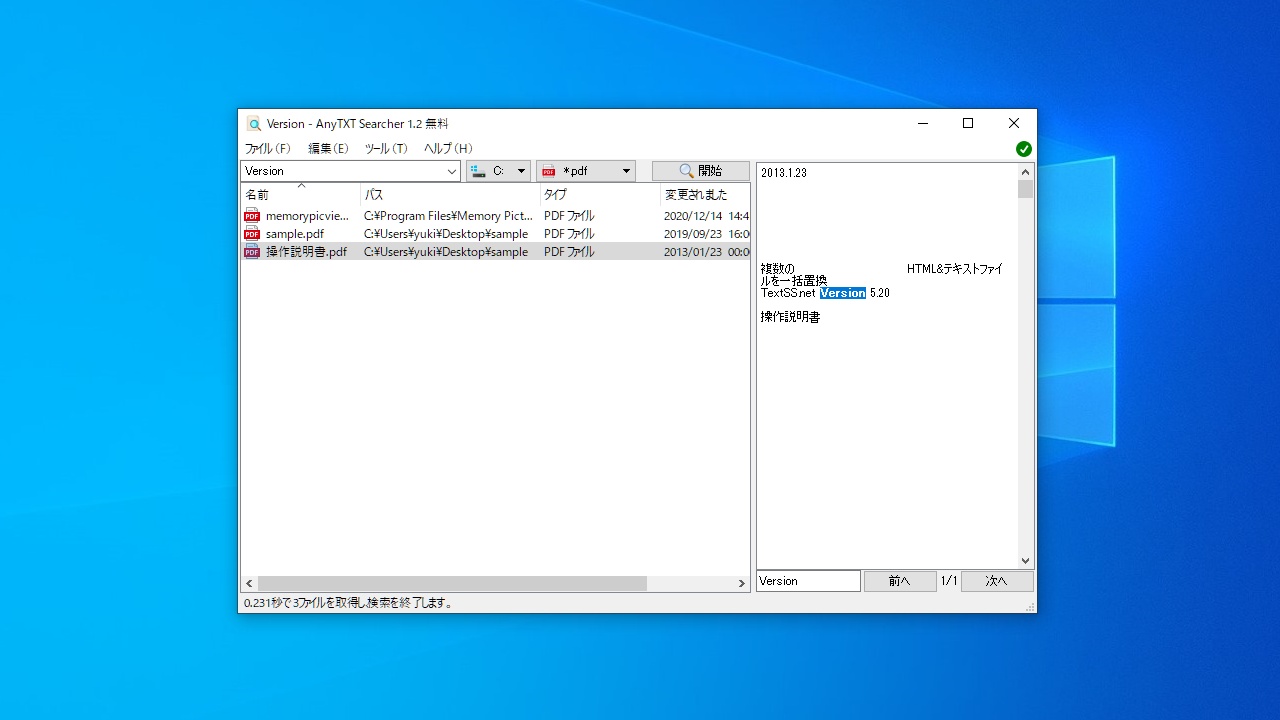Viewport: 1280px width, 720px height.
Task: Click the 1/1 match counter
Action: pos(949,581)
